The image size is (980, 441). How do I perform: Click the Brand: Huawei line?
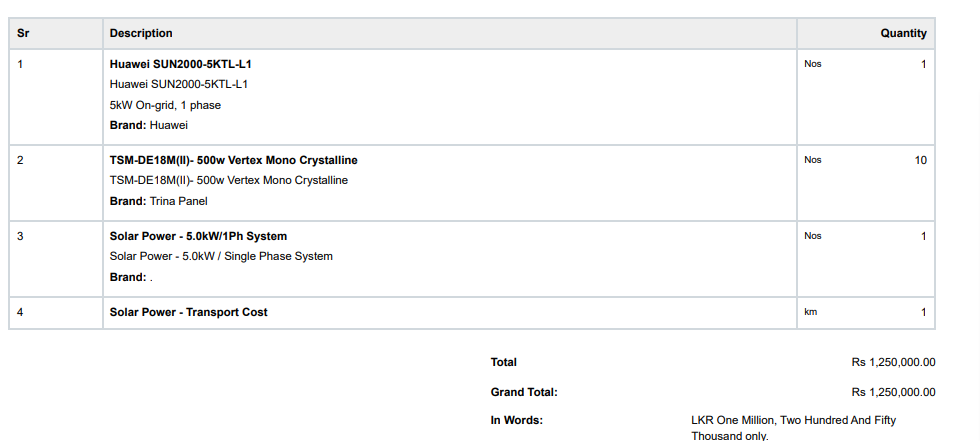point(149,125)
